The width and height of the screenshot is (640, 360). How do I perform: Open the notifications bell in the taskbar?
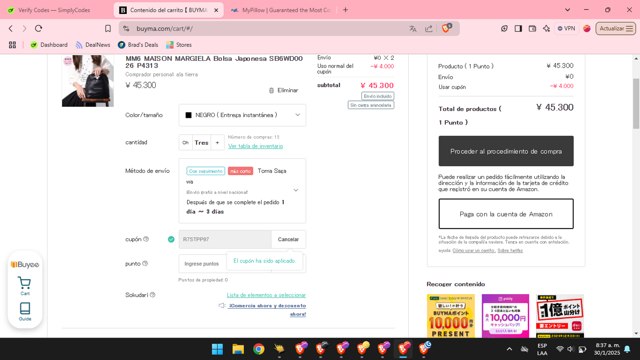627,349
